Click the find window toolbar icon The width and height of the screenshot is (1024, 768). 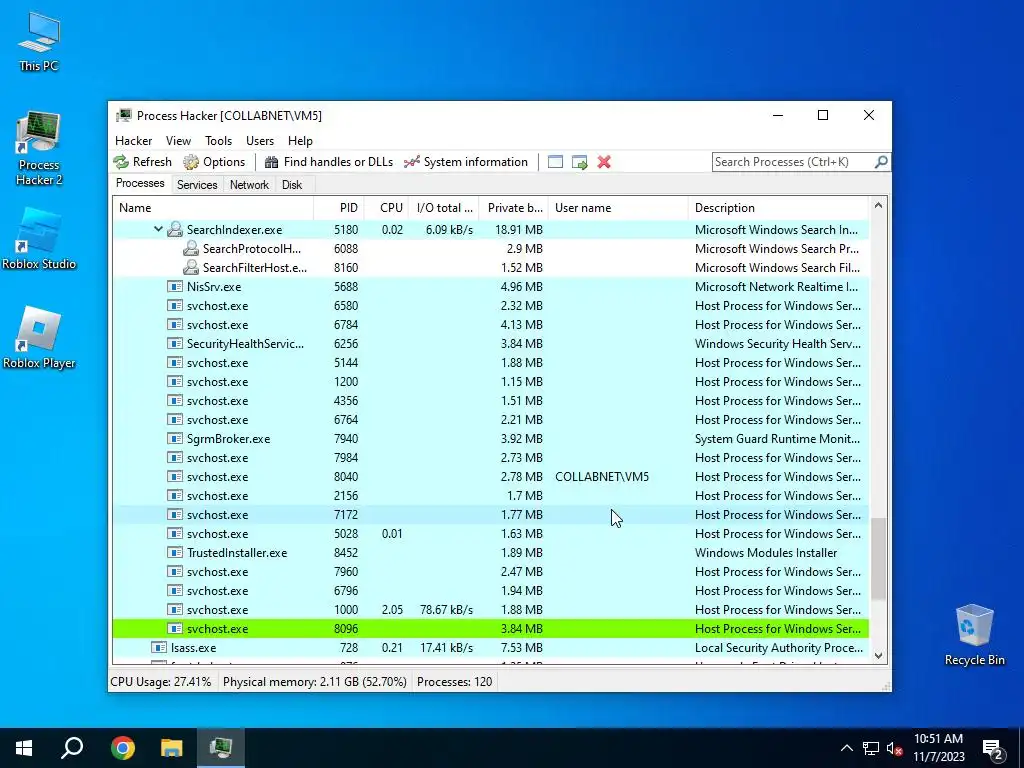click(x=555, y=162)
